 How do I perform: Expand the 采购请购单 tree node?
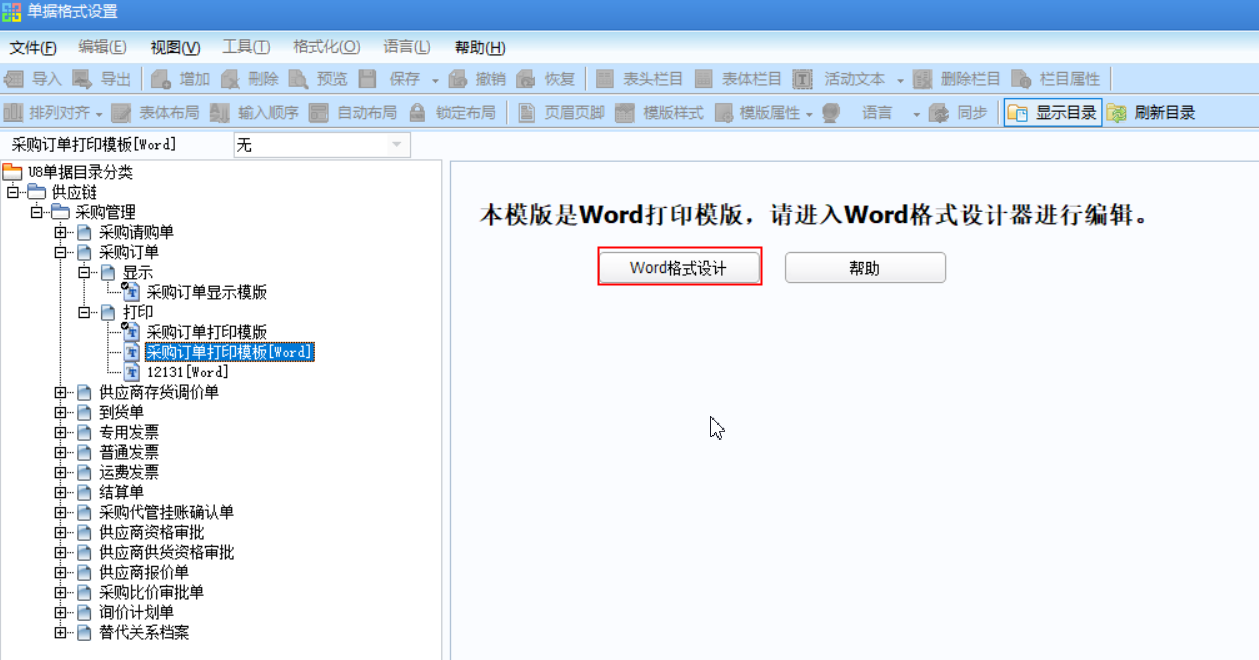(61, 232)
